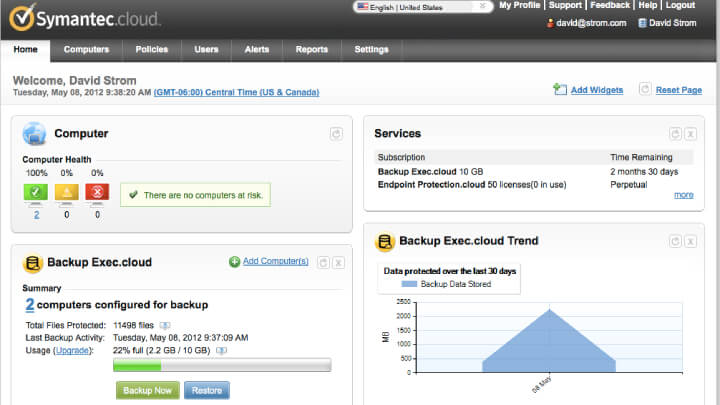720x405 pixels.
Task: Click info icon next to 11498 files
Action: pyautogui.click(x=165, y=325)
